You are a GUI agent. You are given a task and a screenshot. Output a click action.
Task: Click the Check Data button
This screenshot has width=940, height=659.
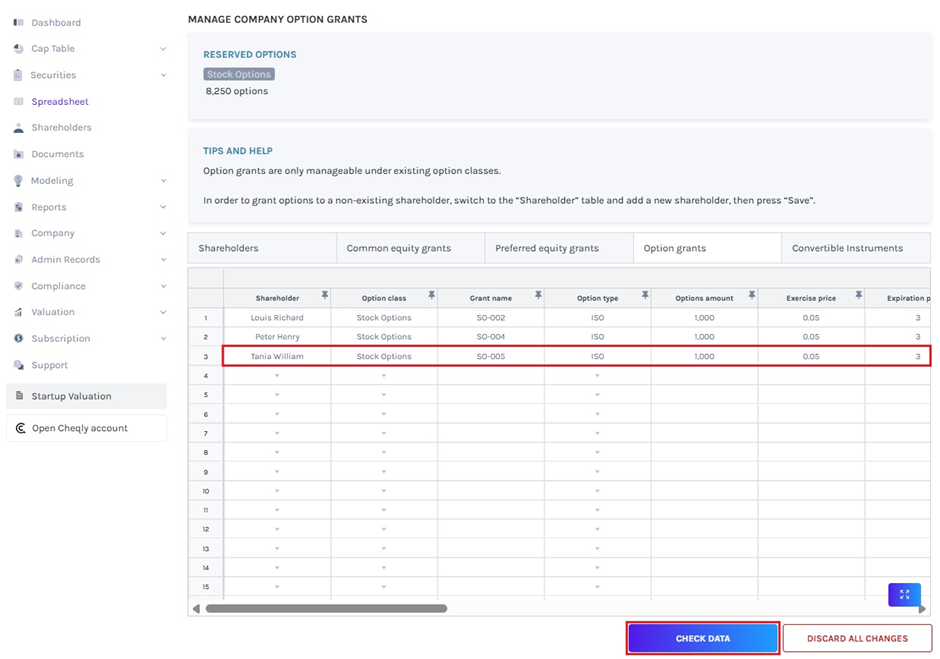coord(703,638)
